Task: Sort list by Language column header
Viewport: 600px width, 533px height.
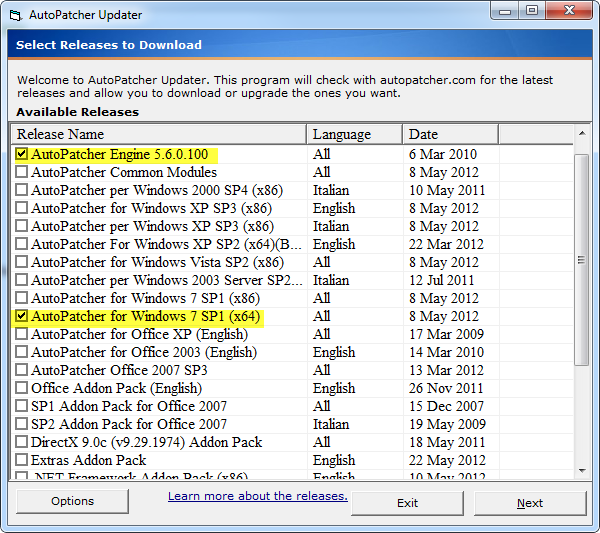Action: pyautogui.click(x=355, y=134)
